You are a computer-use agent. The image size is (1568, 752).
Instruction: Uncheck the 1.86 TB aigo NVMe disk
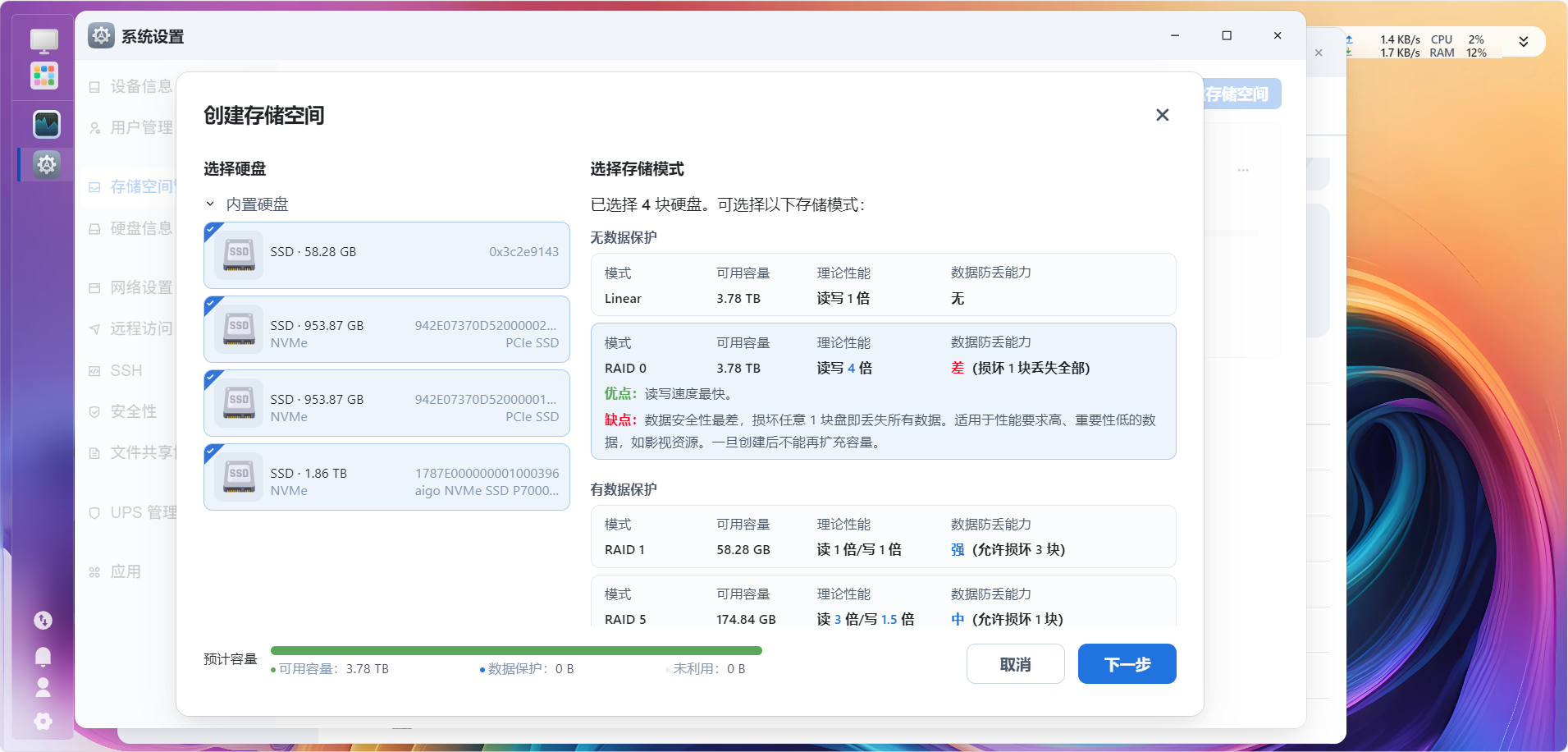click(x=386, y=477)
